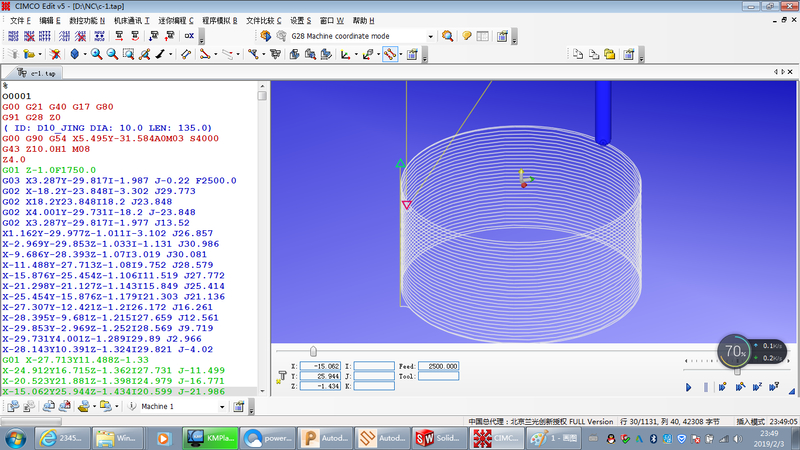Expand the filter funnel dropdown arrow
Image resolution: width=800 pixels, height=450 pixels.
[263, 54]
